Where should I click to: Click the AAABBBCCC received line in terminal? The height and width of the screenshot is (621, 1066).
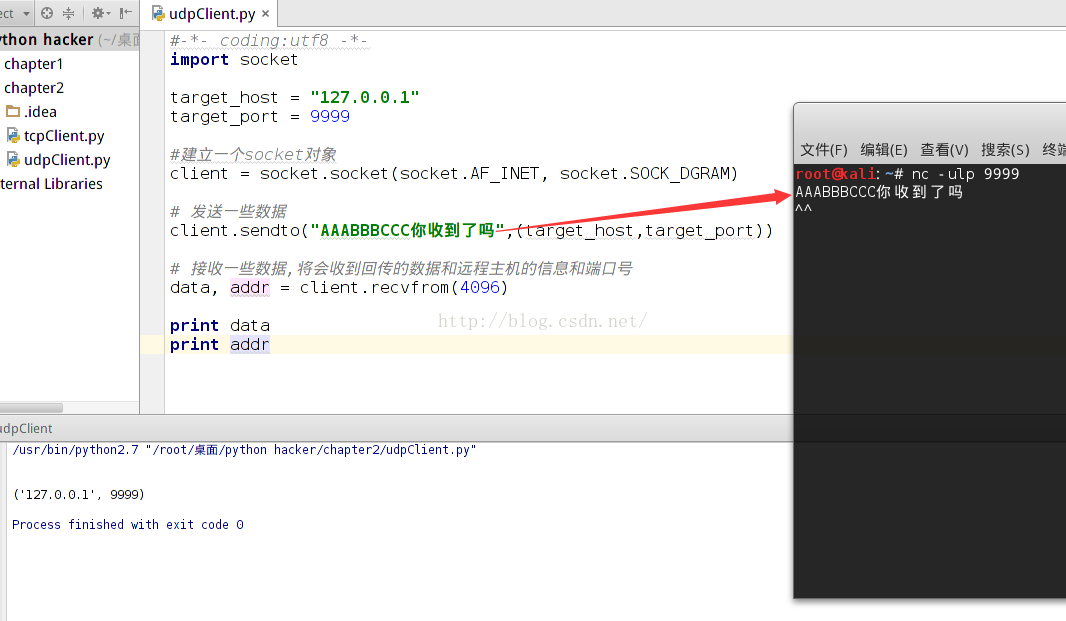pos(879,192)
